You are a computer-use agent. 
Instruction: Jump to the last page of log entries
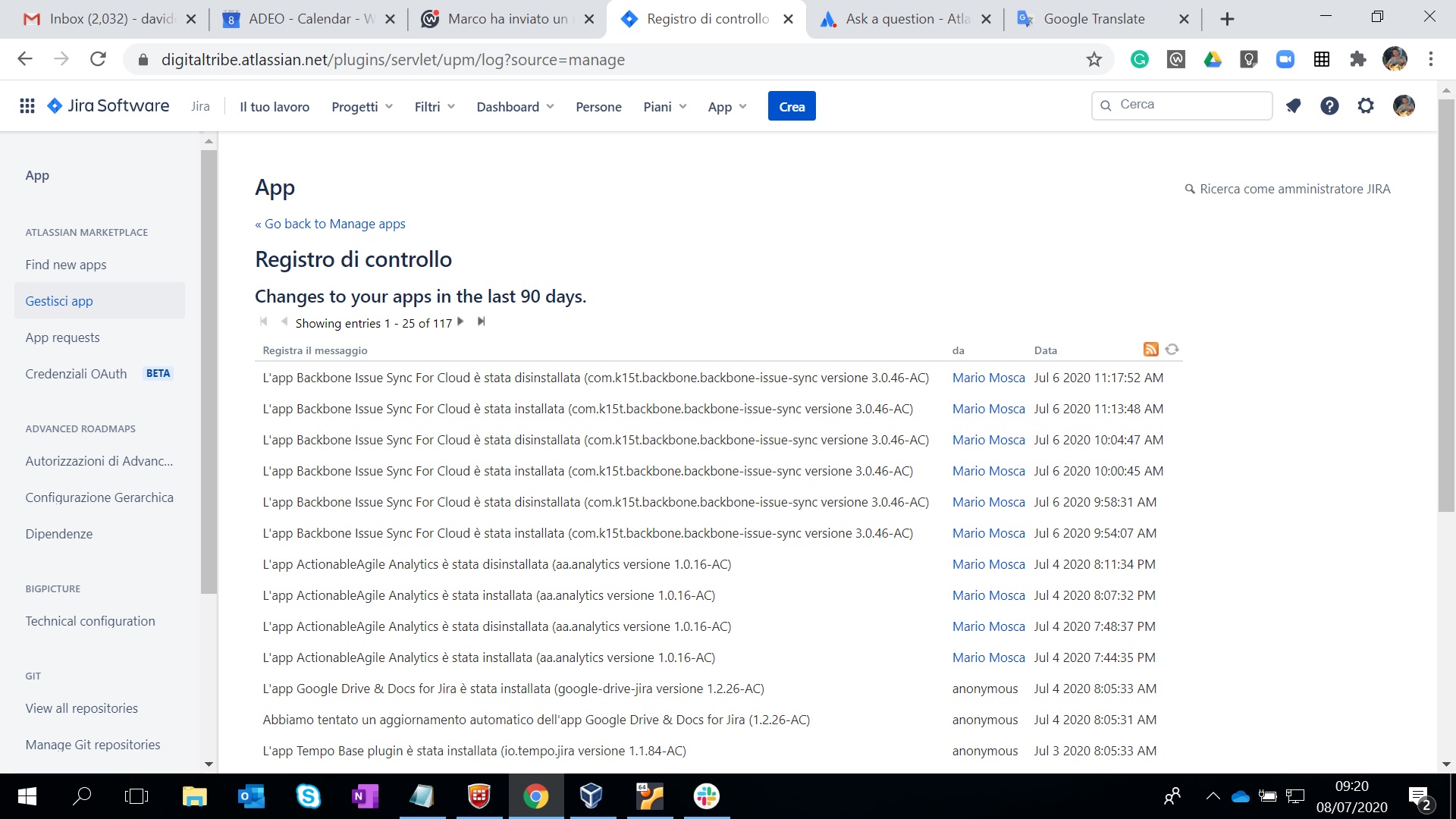tap(481, 322)
